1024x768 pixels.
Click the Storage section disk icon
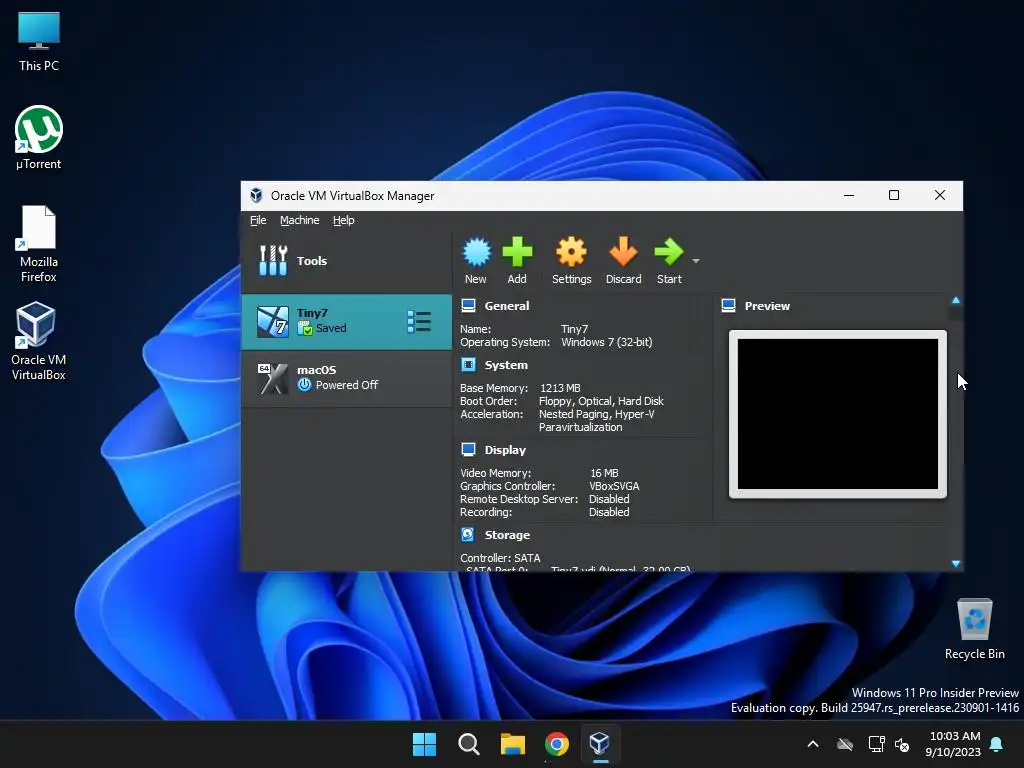468,534
